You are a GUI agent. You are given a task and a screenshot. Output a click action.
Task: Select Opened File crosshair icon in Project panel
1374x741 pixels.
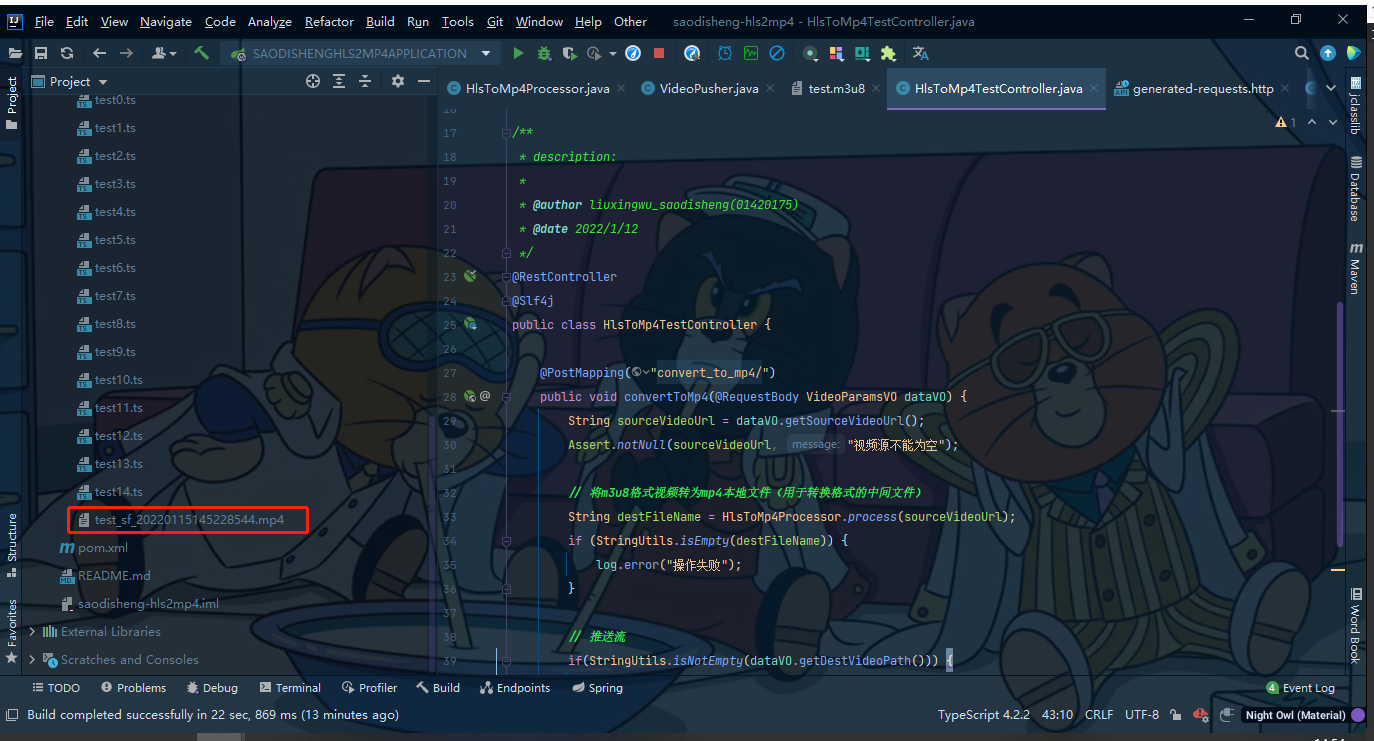(313, 81)
